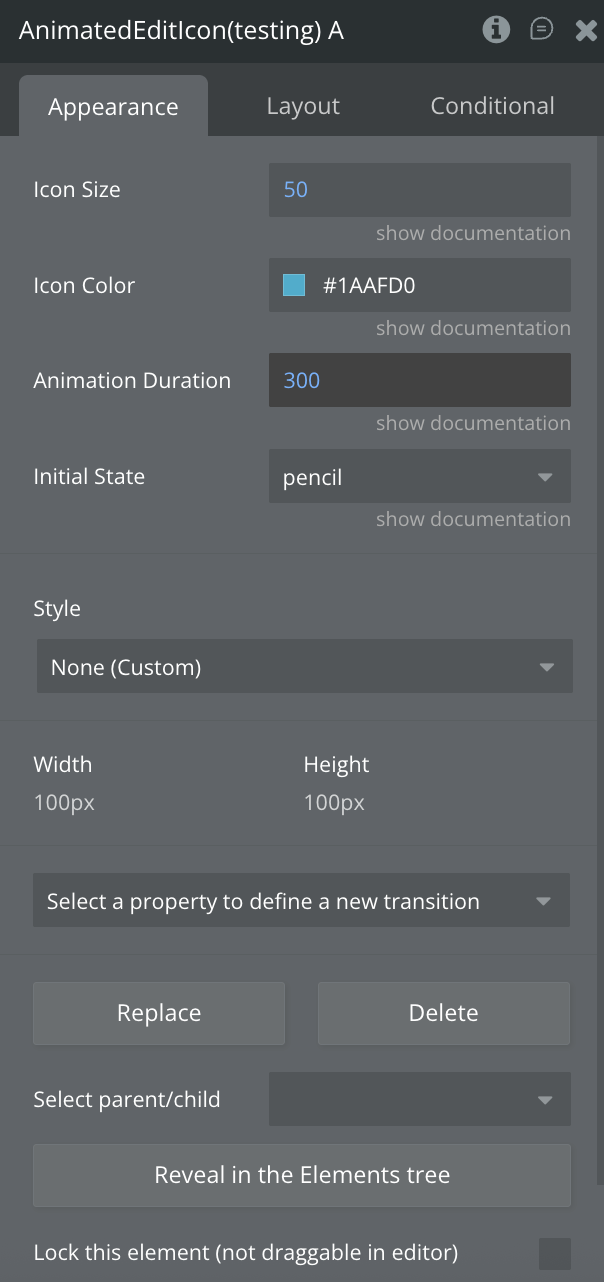The height and width of the screenshot is (1282, 604).
Task: Select the Appearance tab
Action: pos(113,107)
